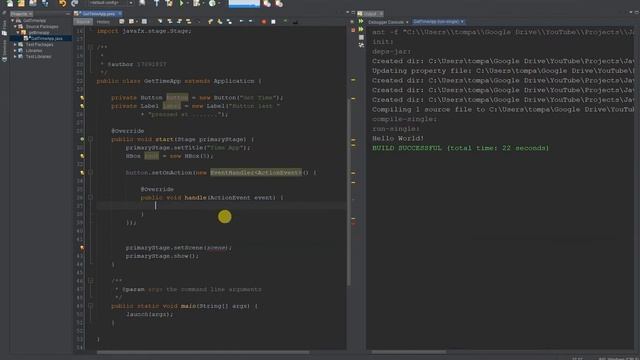Fold the main method code block
The image size is (640, 360).
pyautogui.click(x=91, y=306)
